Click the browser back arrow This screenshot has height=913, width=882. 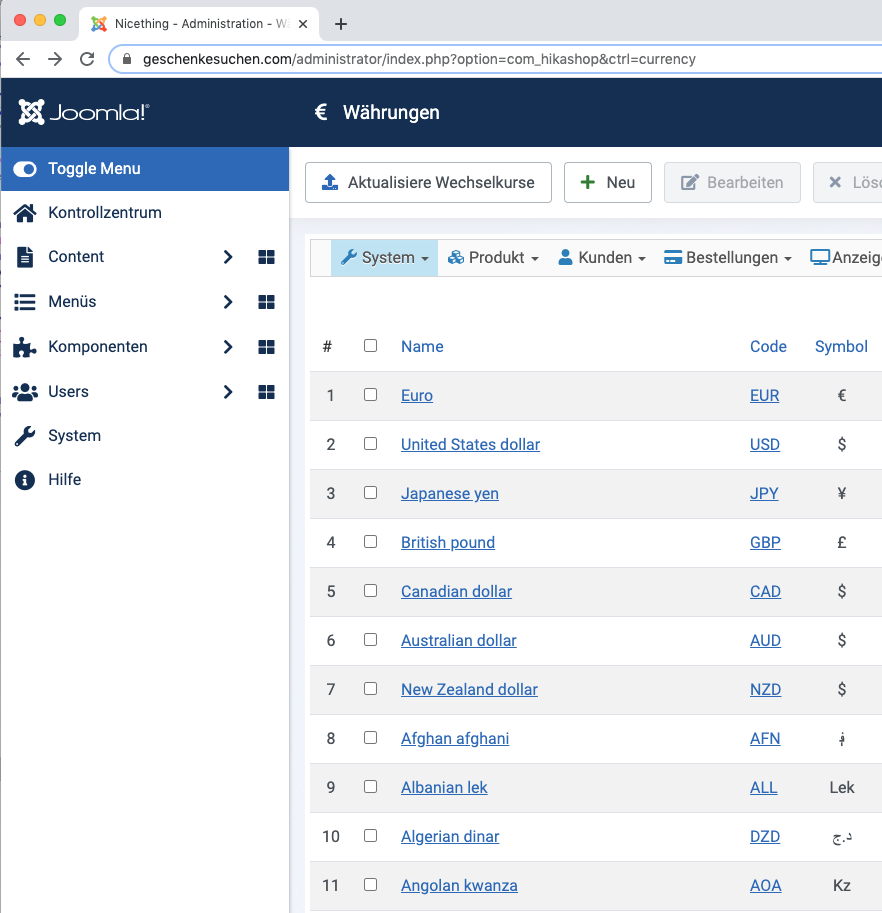[x=23, y=59]
